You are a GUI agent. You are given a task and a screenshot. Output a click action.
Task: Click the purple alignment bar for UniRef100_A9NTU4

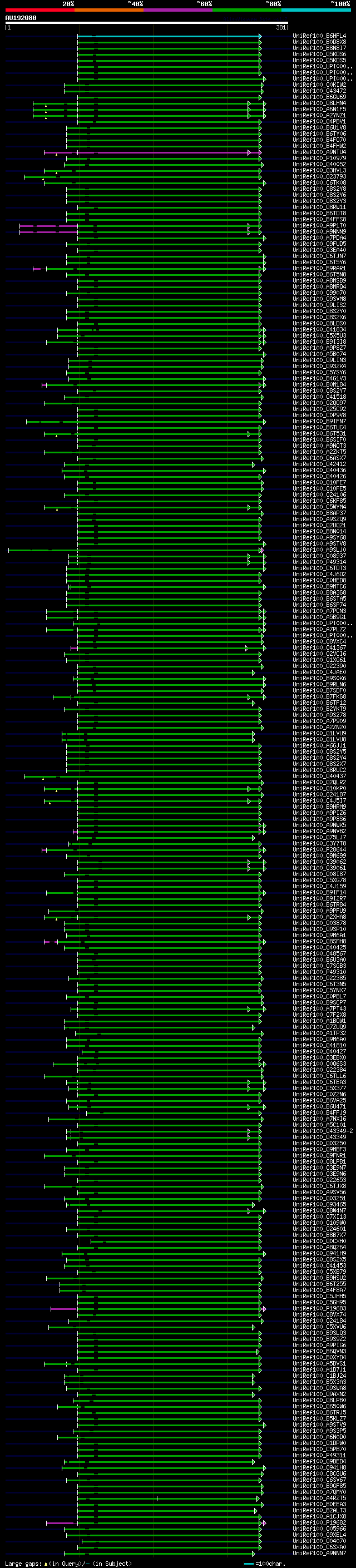click(153, 153)
